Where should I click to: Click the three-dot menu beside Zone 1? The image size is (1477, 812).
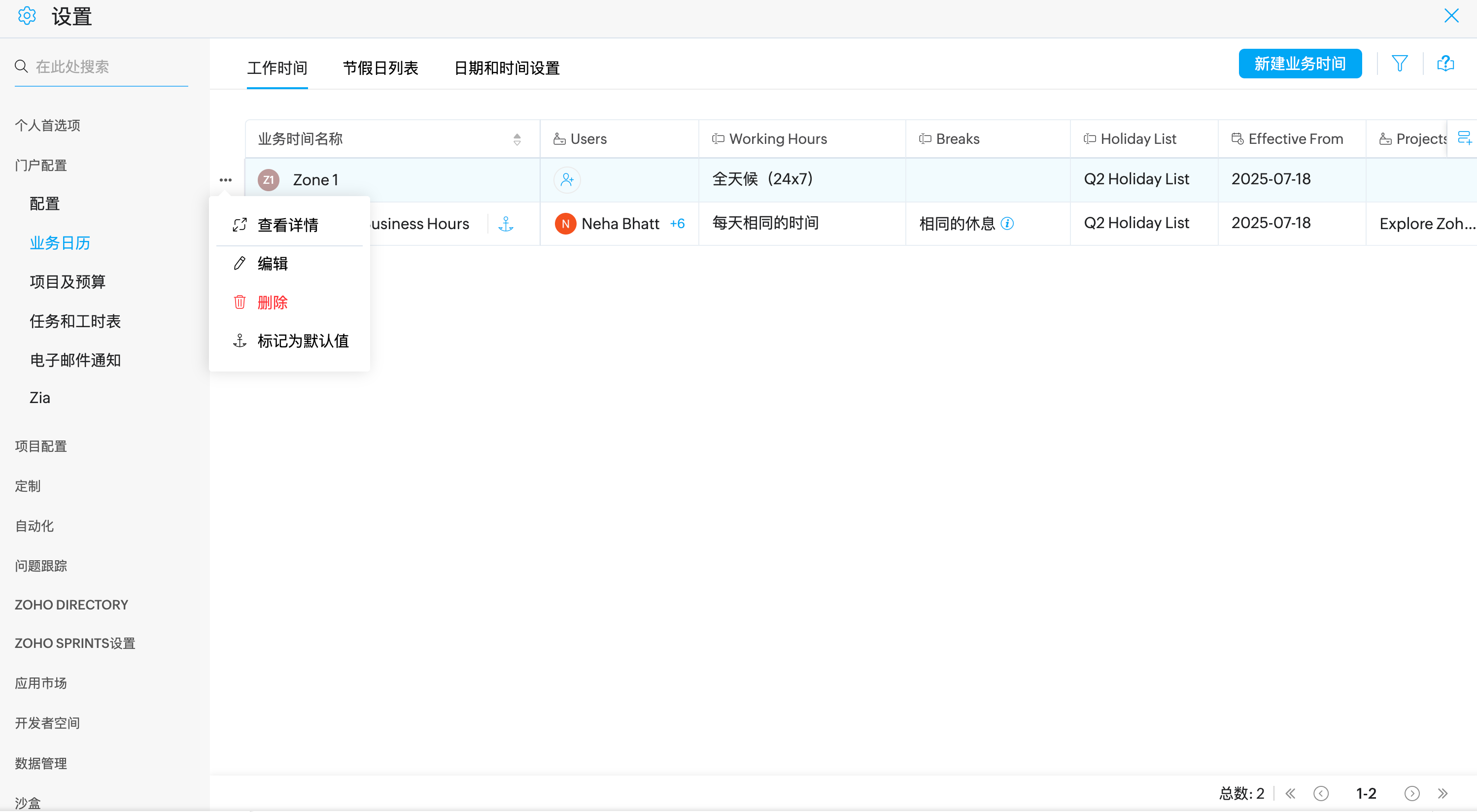coord(225,179)
